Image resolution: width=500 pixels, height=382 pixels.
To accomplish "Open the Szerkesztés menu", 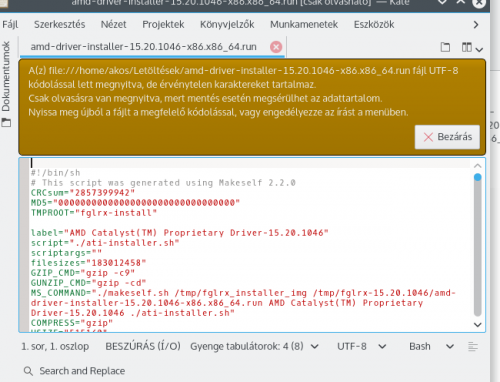I will [x=60, y=24].
